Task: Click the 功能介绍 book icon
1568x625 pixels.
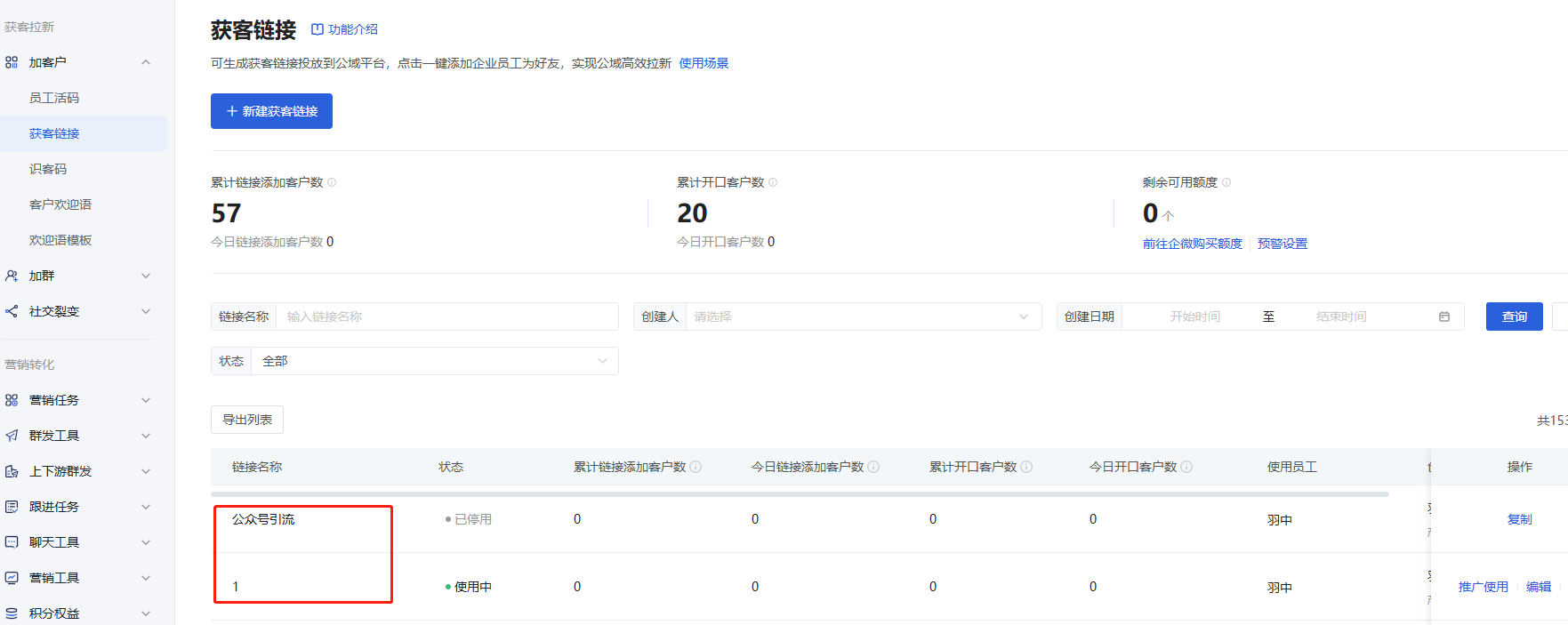Action: pyautogui.click(x=317, y=29)
